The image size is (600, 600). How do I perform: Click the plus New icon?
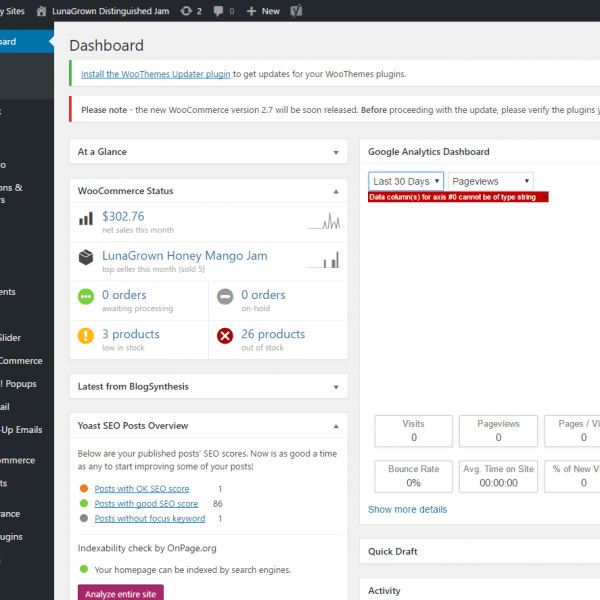(x=251, y=11)
